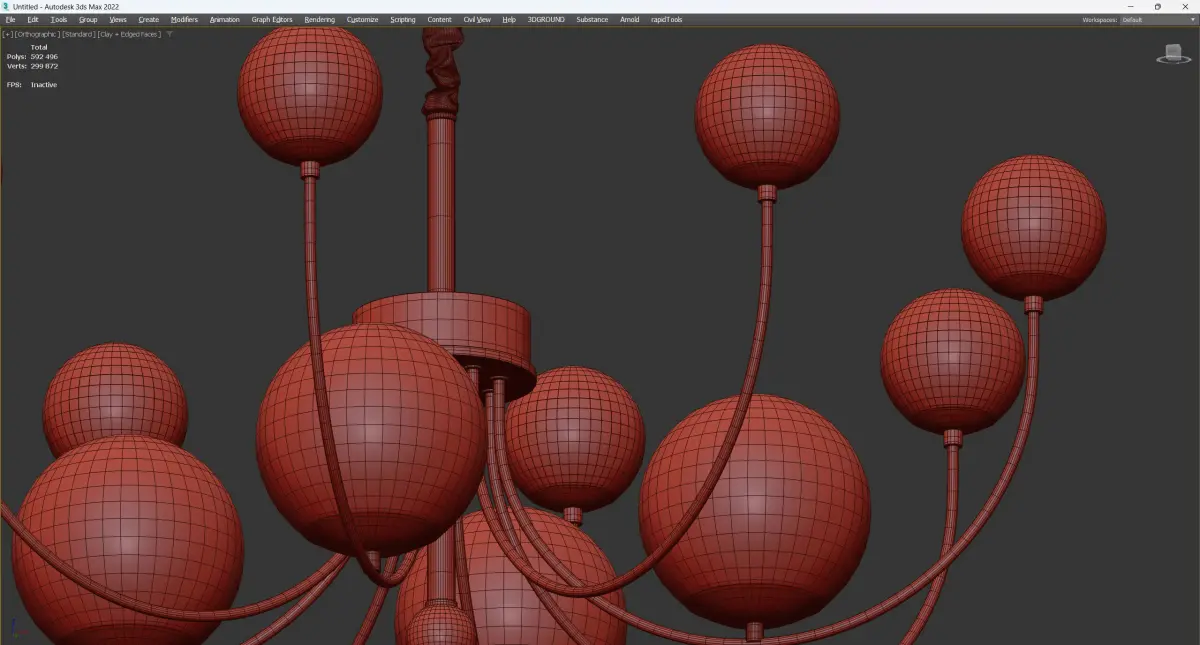Open the Edit menu

point(33,19)
